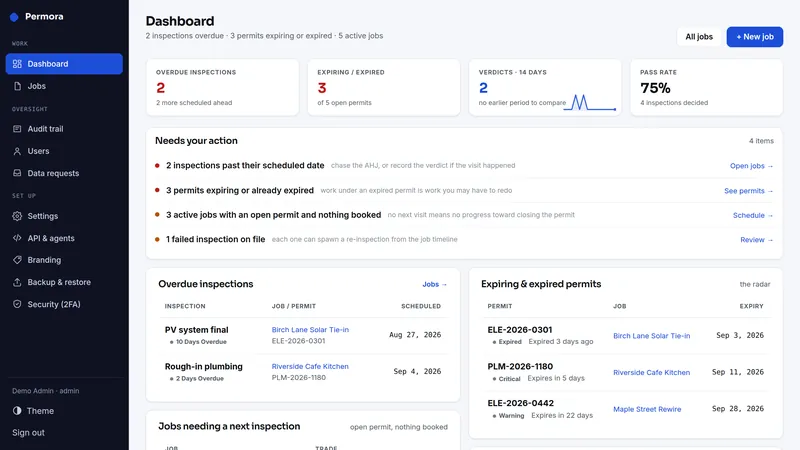Click permit PLM-2026-1180 in expiring permits
Viewport: 800px width, 450px height.
pyautogui.click(x=520, y=366)
